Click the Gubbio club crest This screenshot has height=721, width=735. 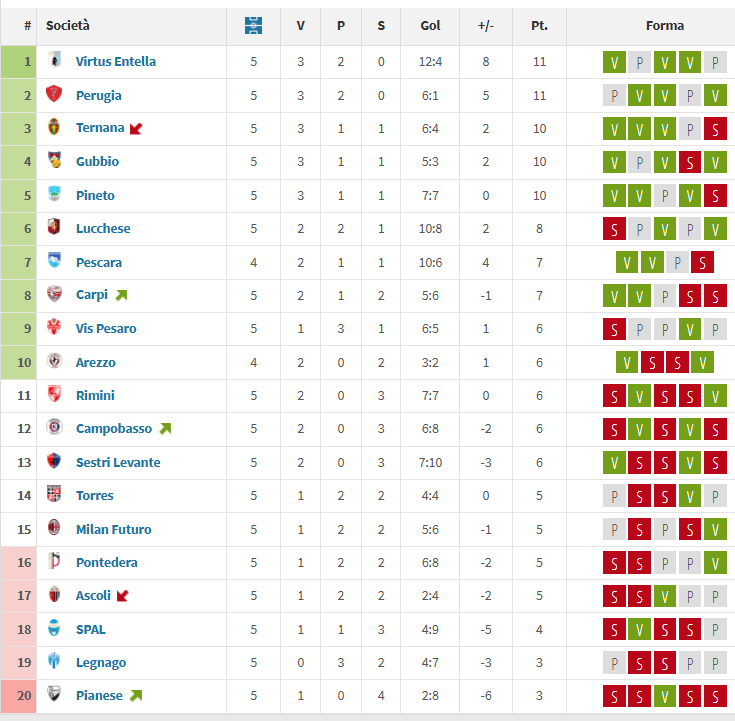pyautogui.click(x=54, y=160)
